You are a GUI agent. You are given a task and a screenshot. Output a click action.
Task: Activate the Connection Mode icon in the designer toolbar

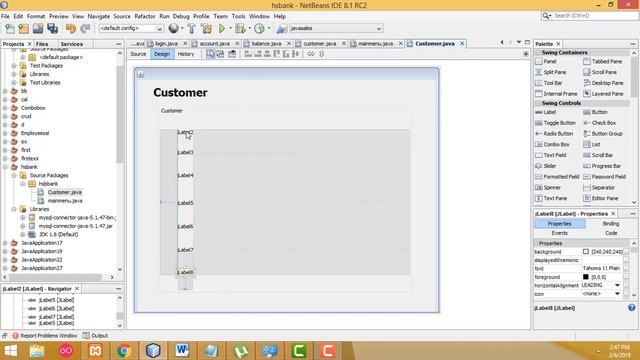coord(220,54)
